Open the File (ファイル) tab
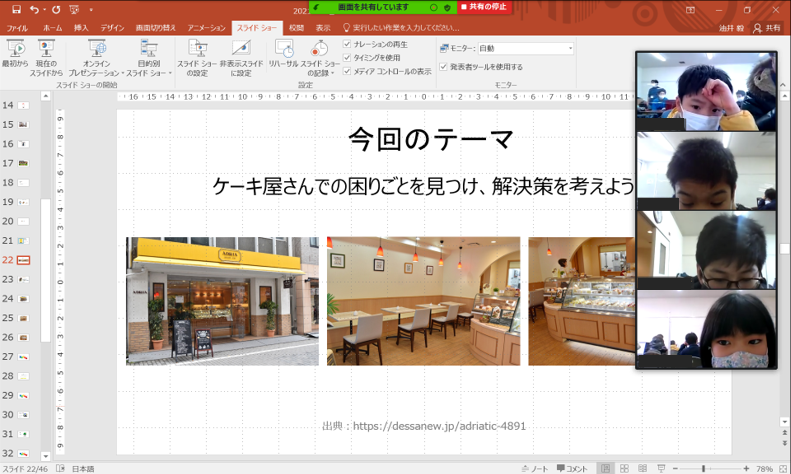The width and height of the screenshot is (791, 474). click(x=17, y=28)
